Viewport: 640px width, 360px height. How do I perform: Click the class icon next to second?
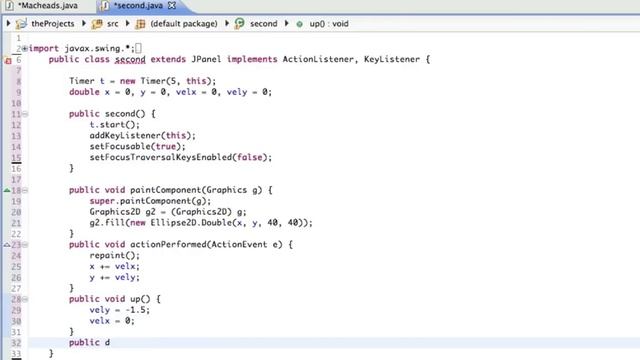pos(240,23)
